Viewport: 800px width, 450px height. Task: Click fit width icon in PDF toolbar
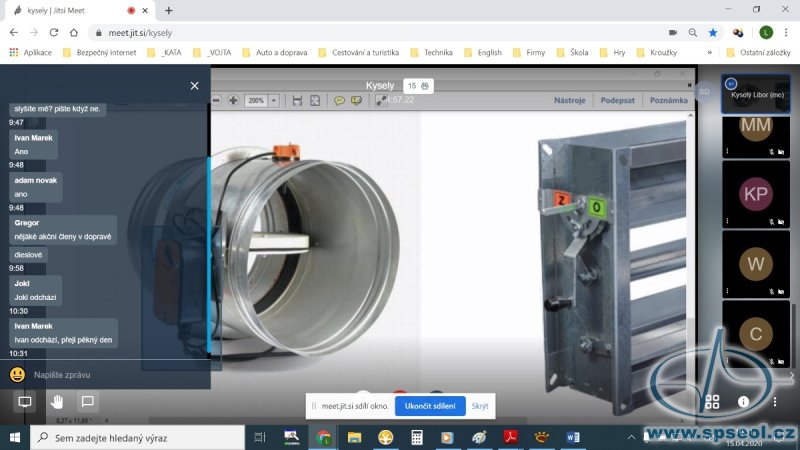[297, 101]
